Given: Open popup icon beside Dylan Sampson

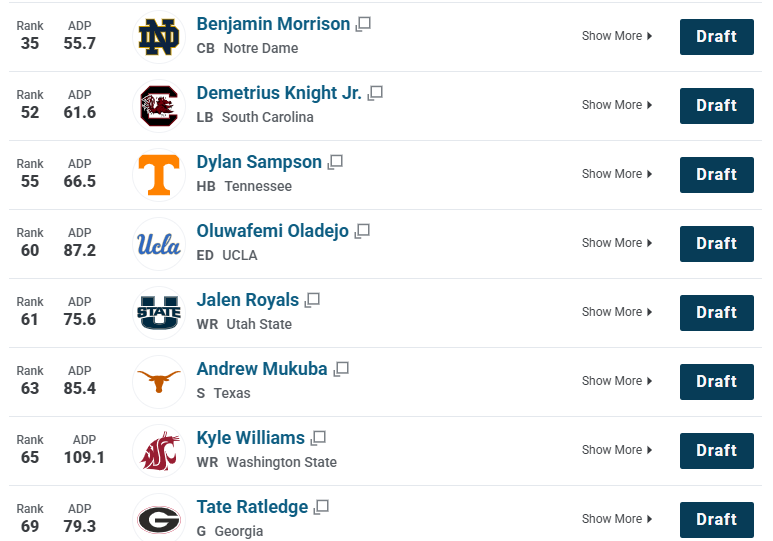Looking at the screenshot, I should (335, 162).
